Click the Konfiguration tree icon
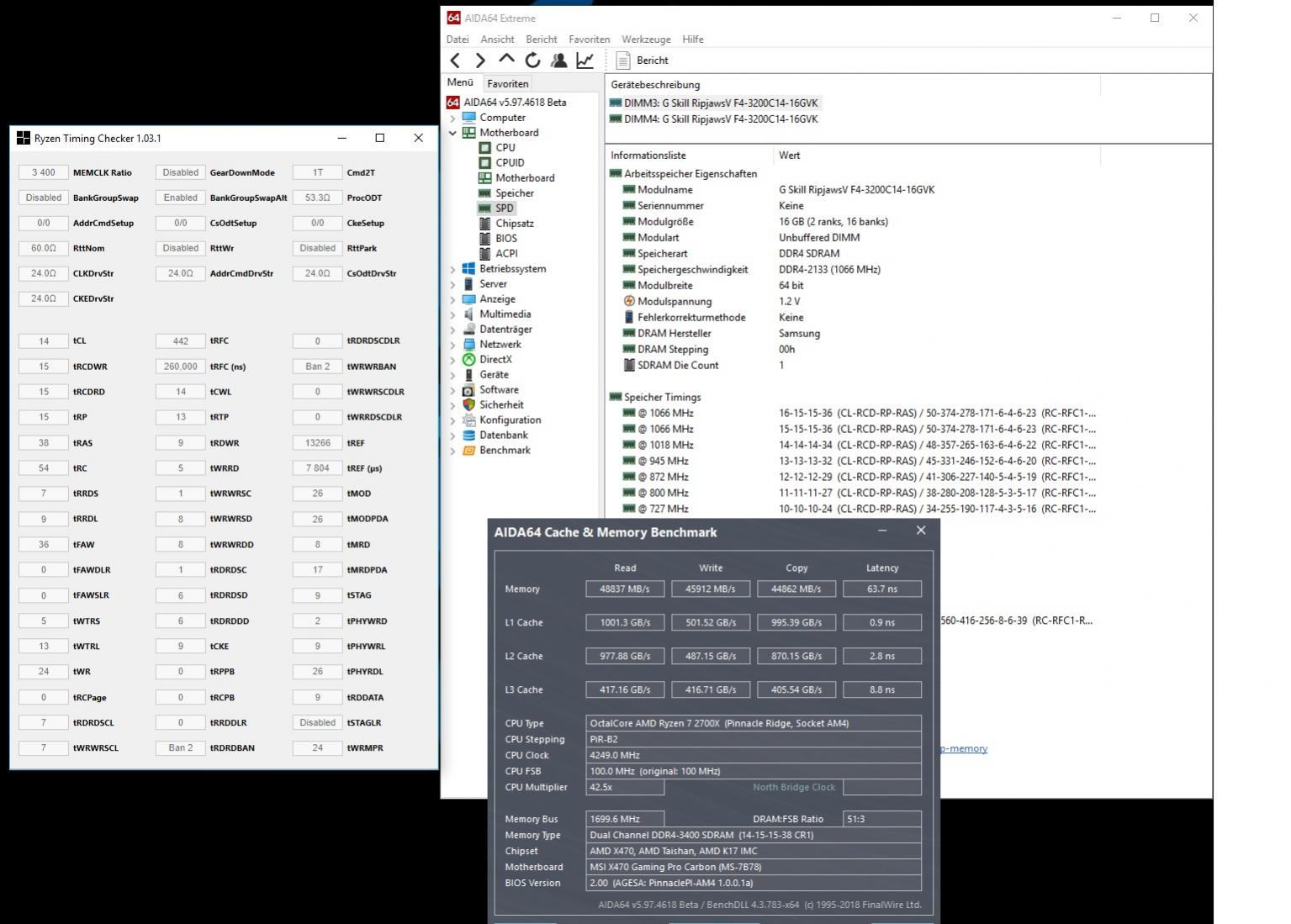 (x=469, y=420)
